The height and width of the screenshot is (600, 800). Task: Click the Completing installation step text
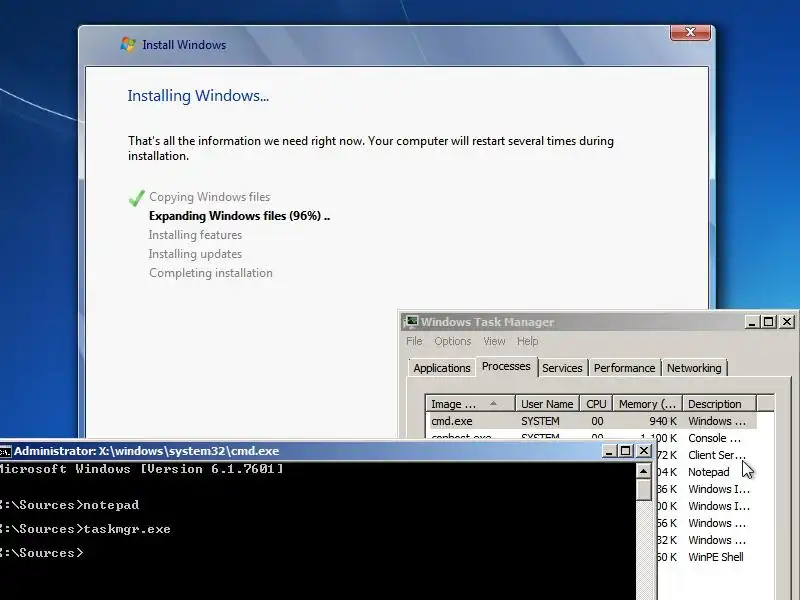[211, 272]
